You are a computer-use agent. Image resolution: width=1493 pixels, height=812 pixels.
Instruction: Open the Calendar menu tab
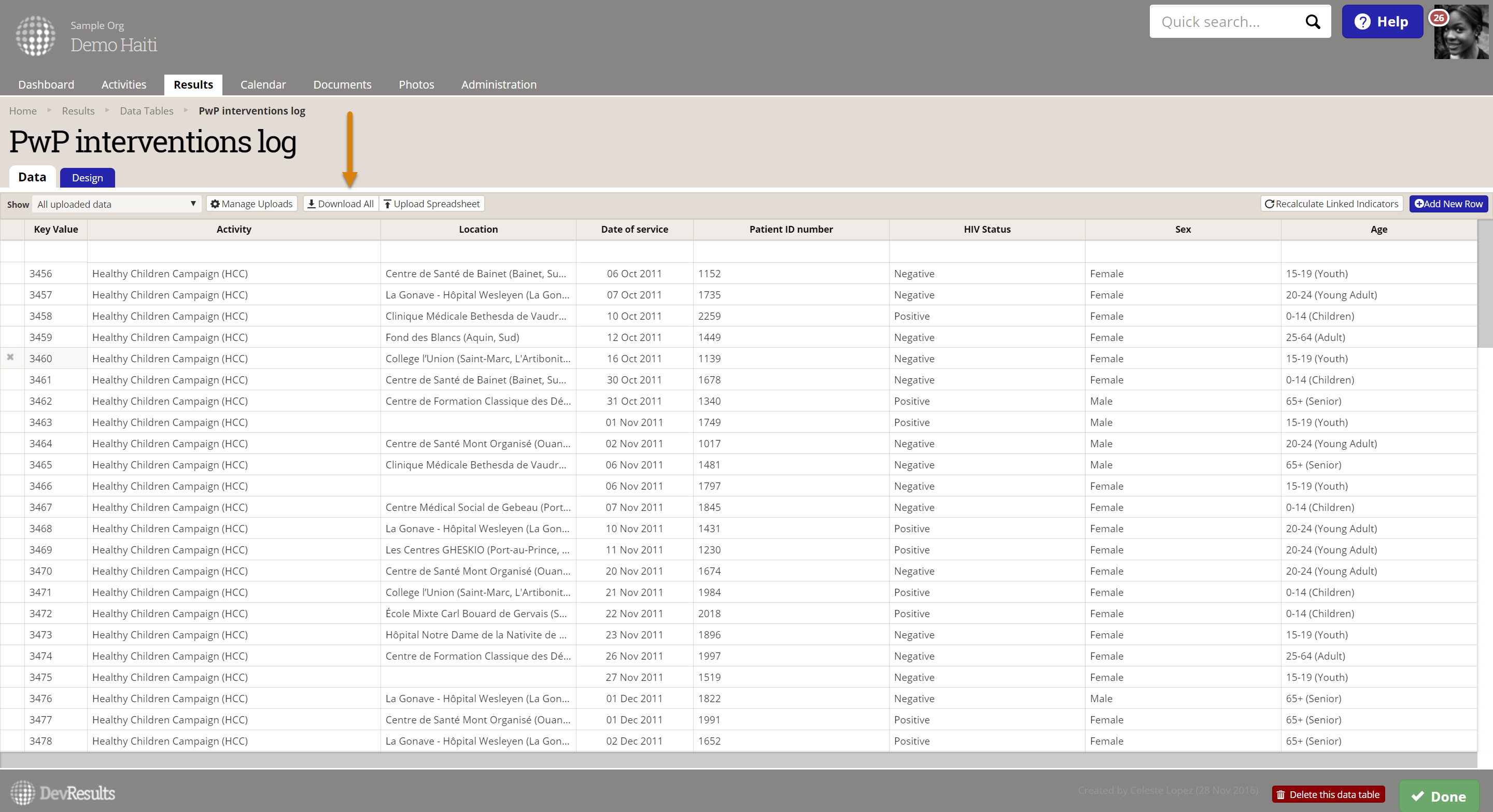click(x=262, y=84)
